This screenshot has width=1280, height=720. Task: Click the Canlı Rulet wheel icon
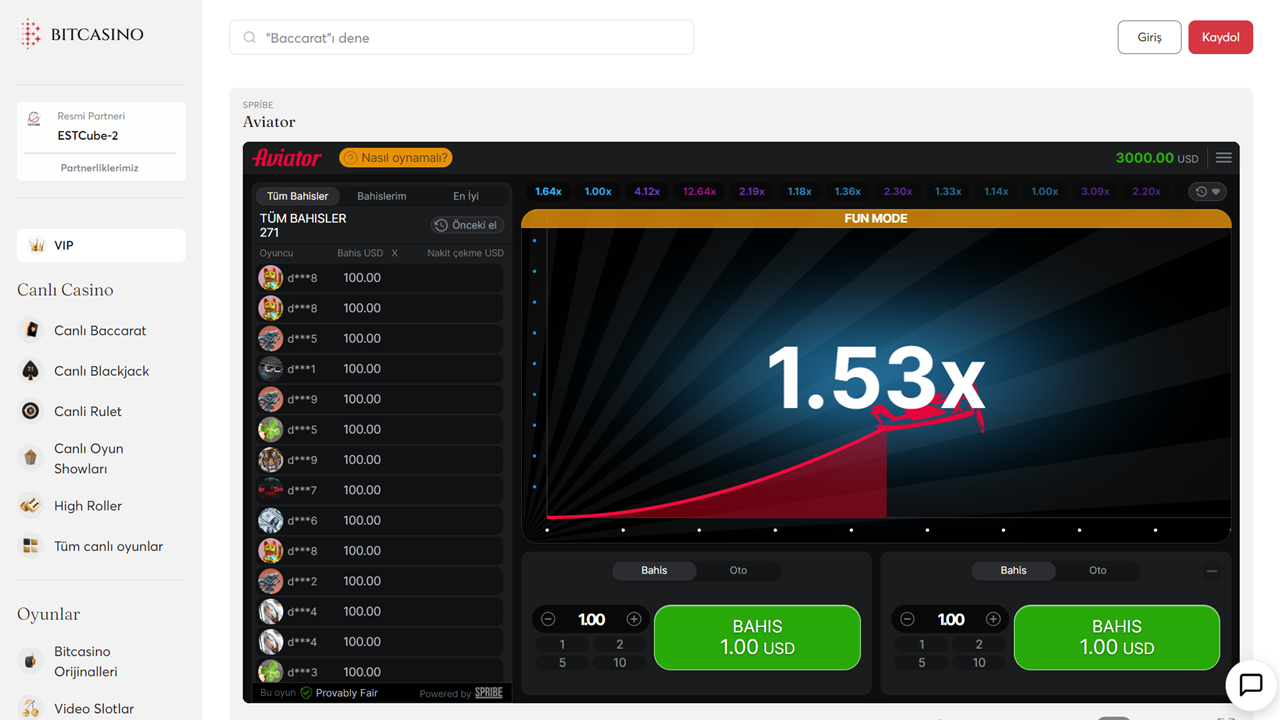click(x=31, y=411)
